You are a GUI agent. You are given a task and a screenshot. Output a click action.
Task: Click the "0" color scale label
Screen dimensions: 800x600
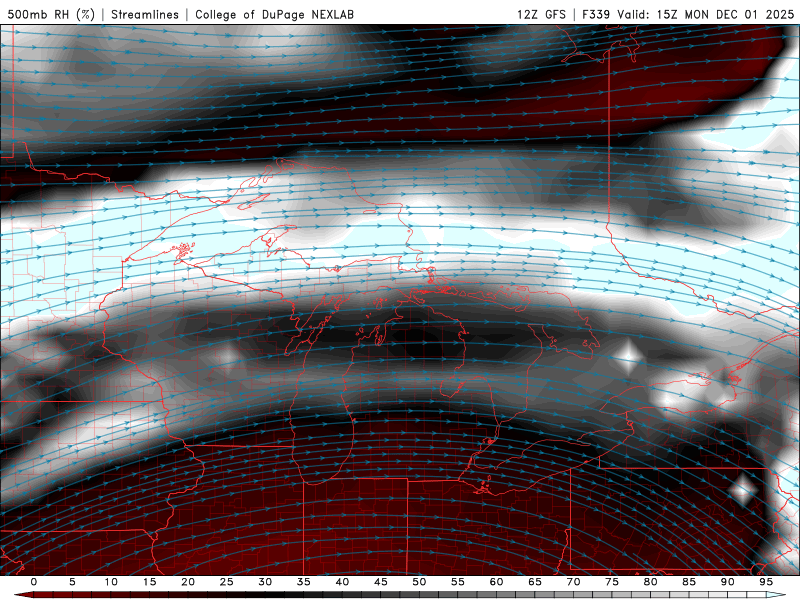[x=34, y=582]
